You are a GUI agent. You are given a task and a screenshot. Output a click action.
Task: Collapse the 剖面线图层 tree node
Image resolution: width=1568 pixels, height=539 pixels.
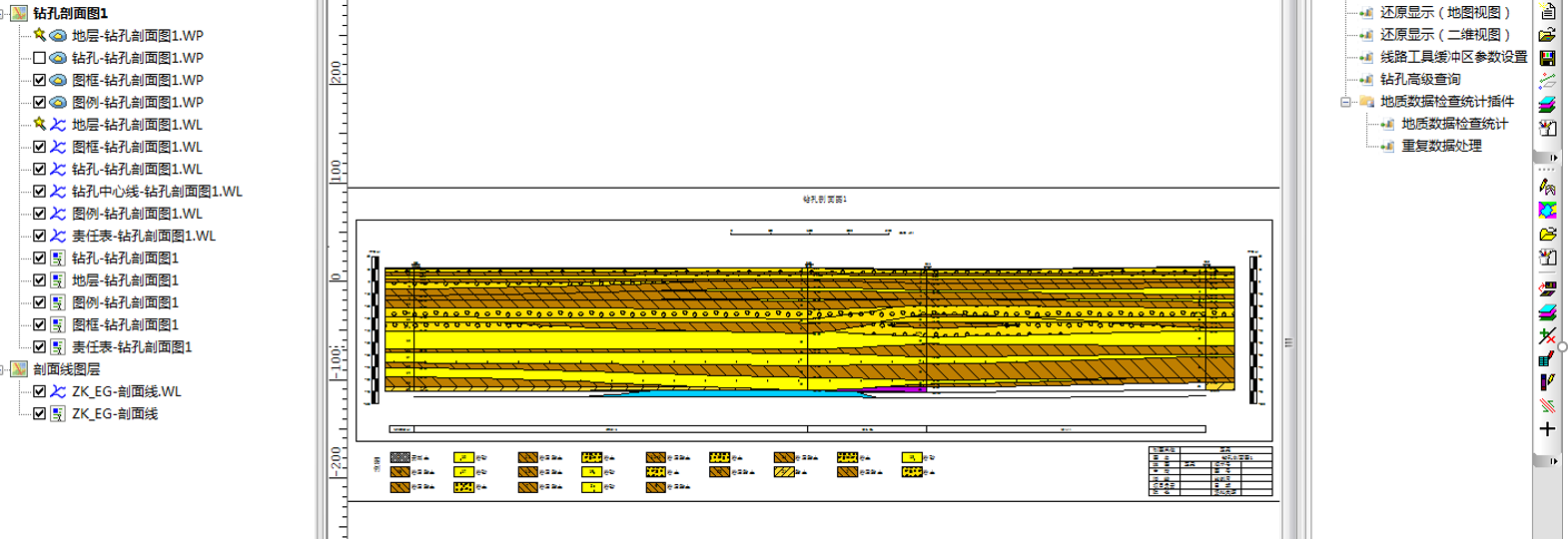click(x=3, y=369)
